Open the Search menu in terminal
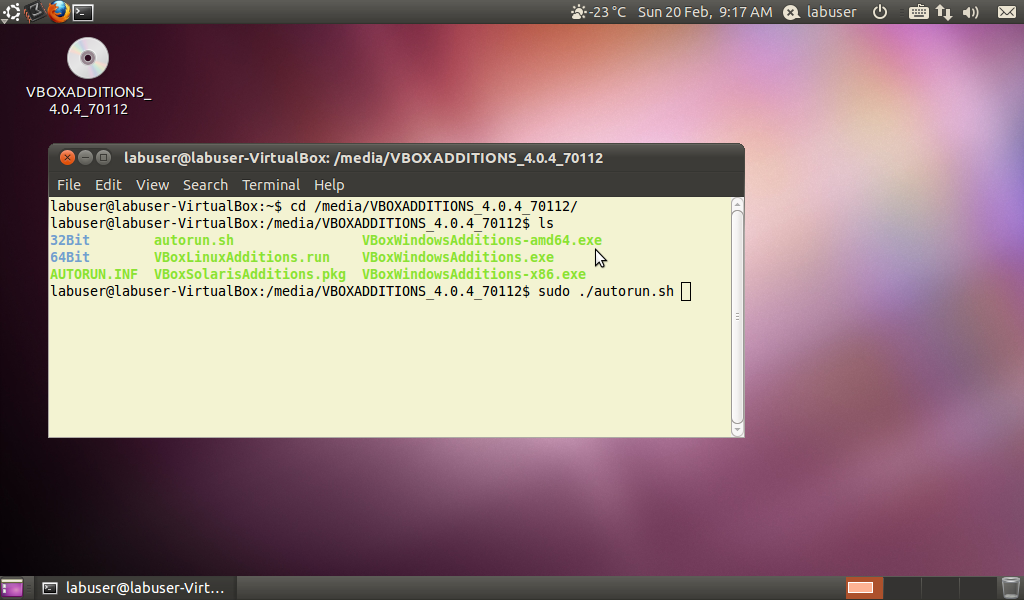 (205, 185)
